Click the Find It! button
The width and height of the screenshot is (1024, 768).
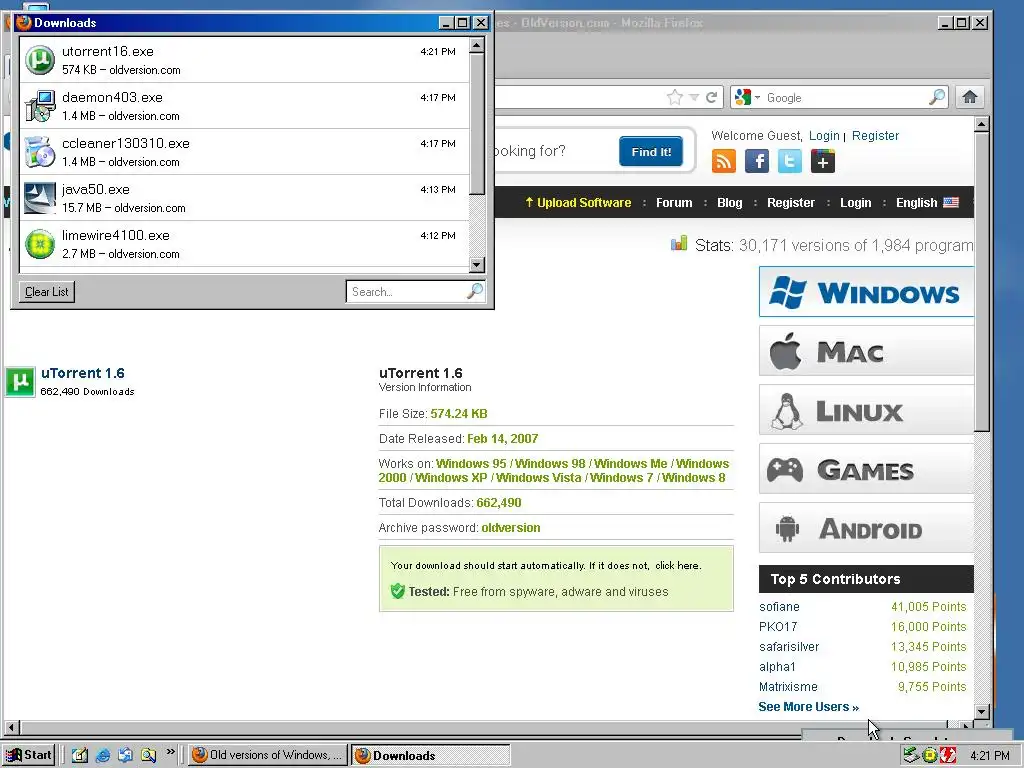click(651, 152)
